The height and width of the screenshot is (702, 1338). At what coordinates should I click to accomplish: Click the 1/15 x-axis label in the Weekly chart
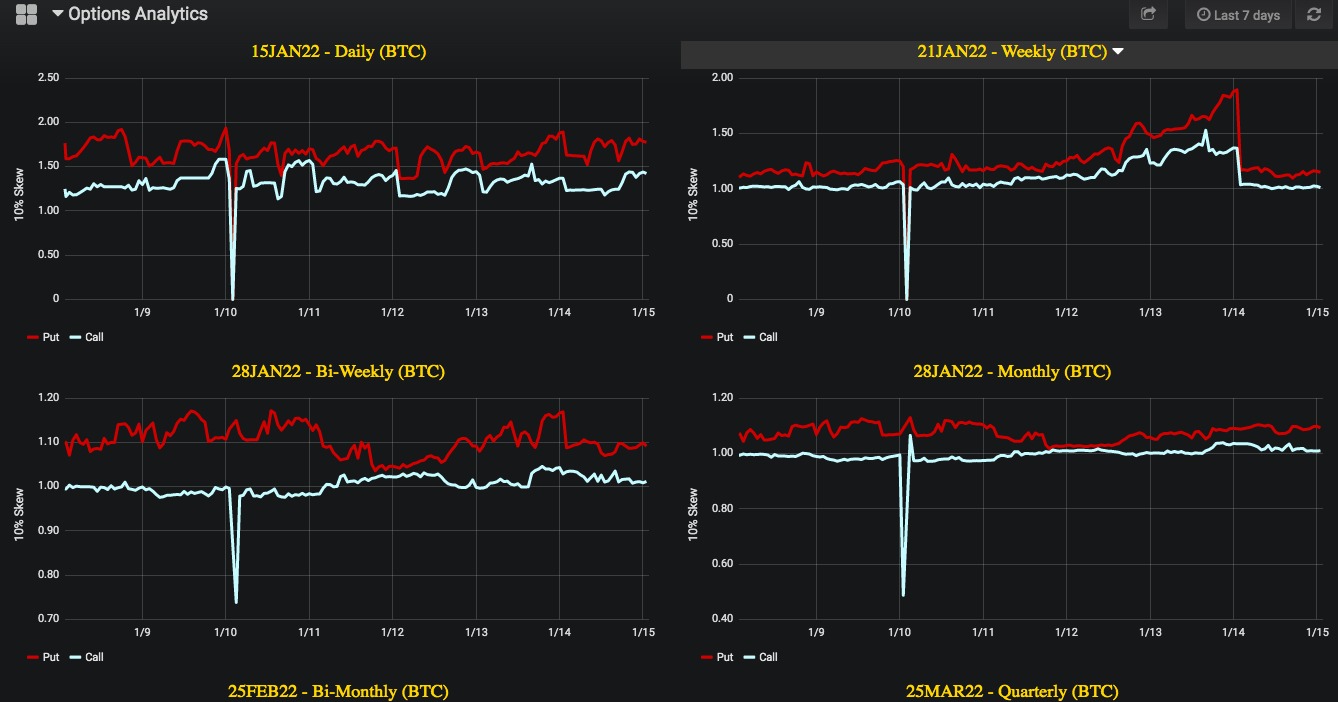pyautogui.click(x=1318, y=313)
